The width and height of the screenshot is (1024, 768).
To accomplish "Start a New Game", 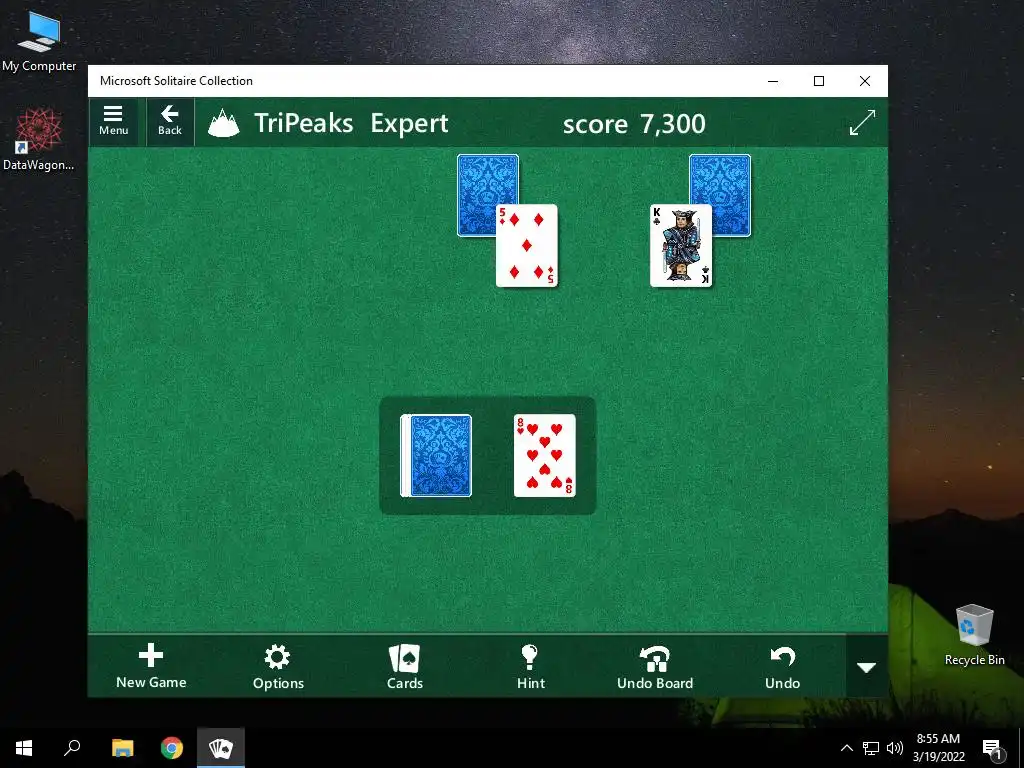I will coord(151,666).
